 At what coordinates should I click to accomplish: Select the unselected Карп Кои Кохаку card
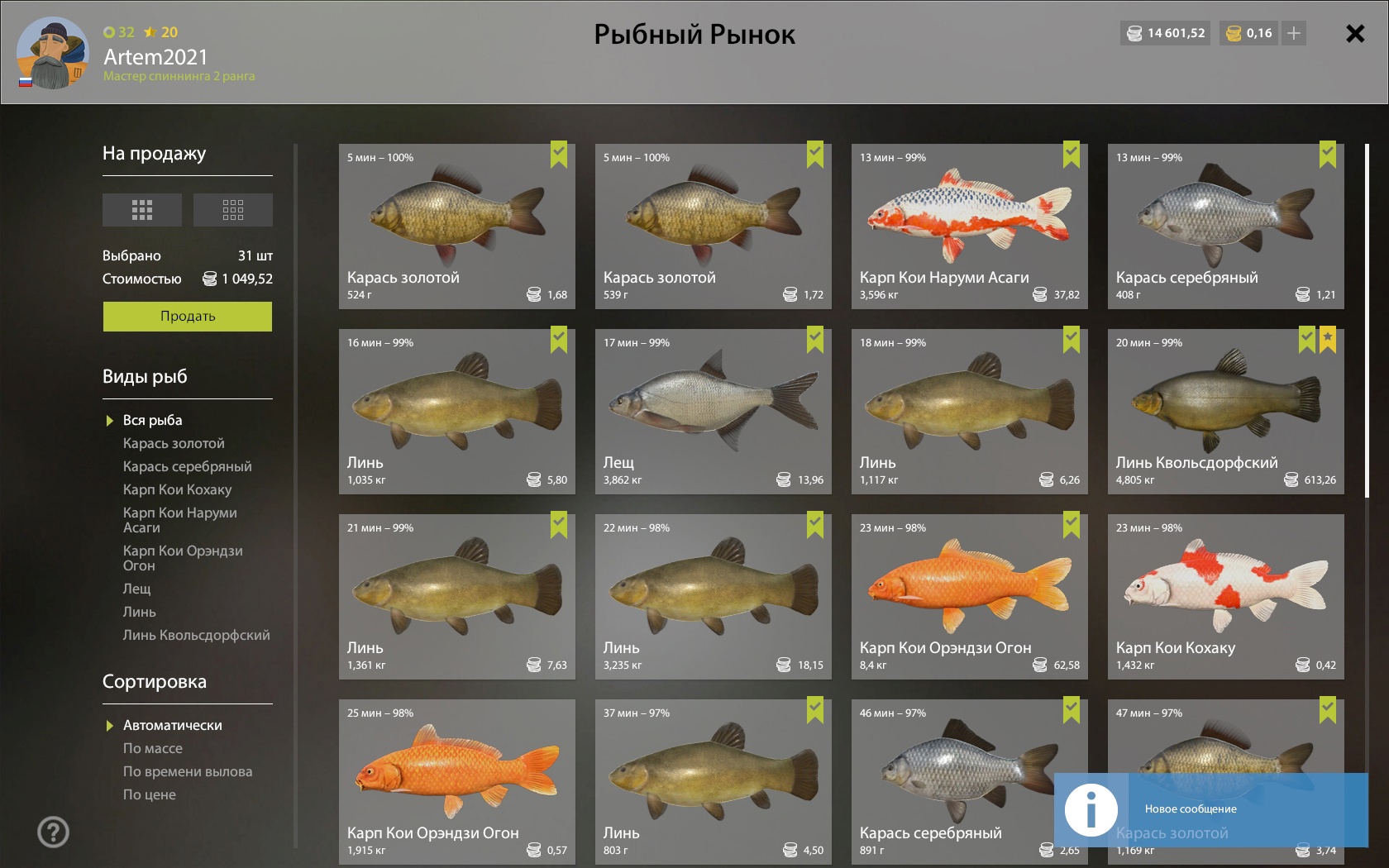[x=1226, y=597]
